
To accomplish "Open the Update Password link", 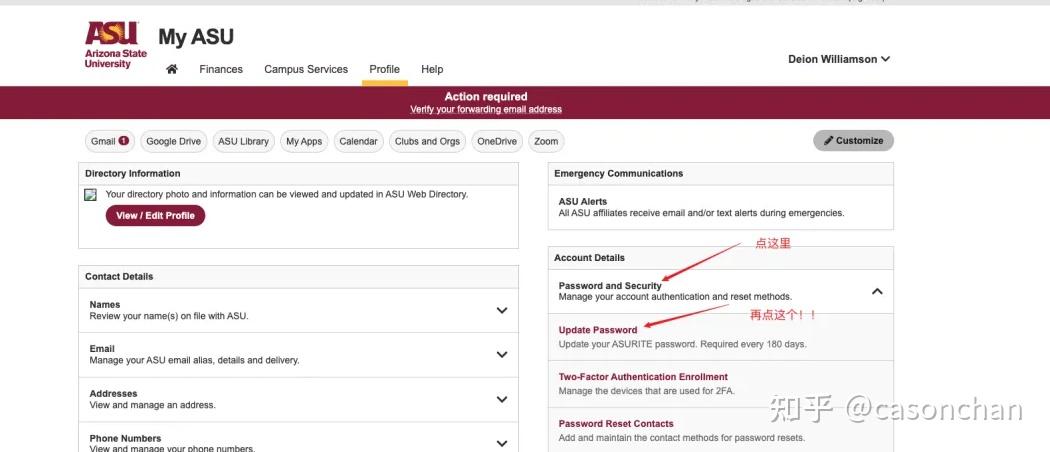I will (598, 330).
